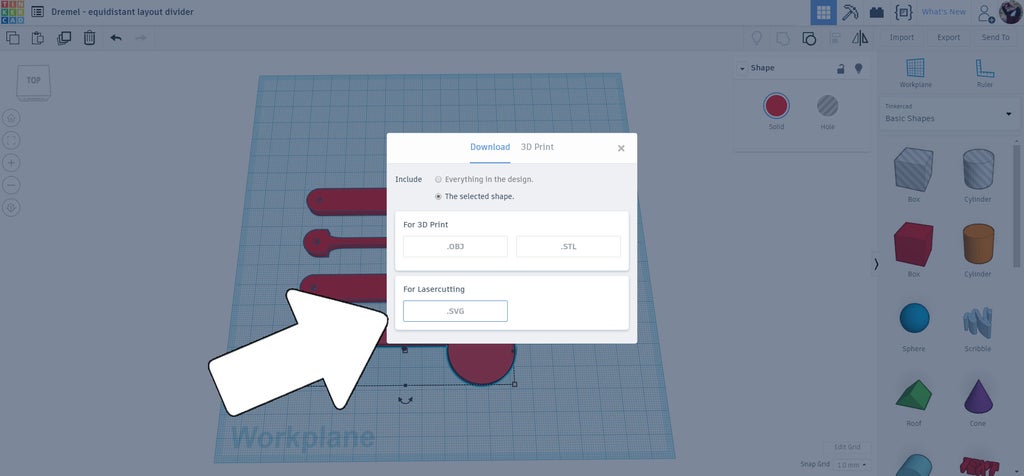Click the Delete trash icon
1024x476 pixels.
click(x=89, y=38)
